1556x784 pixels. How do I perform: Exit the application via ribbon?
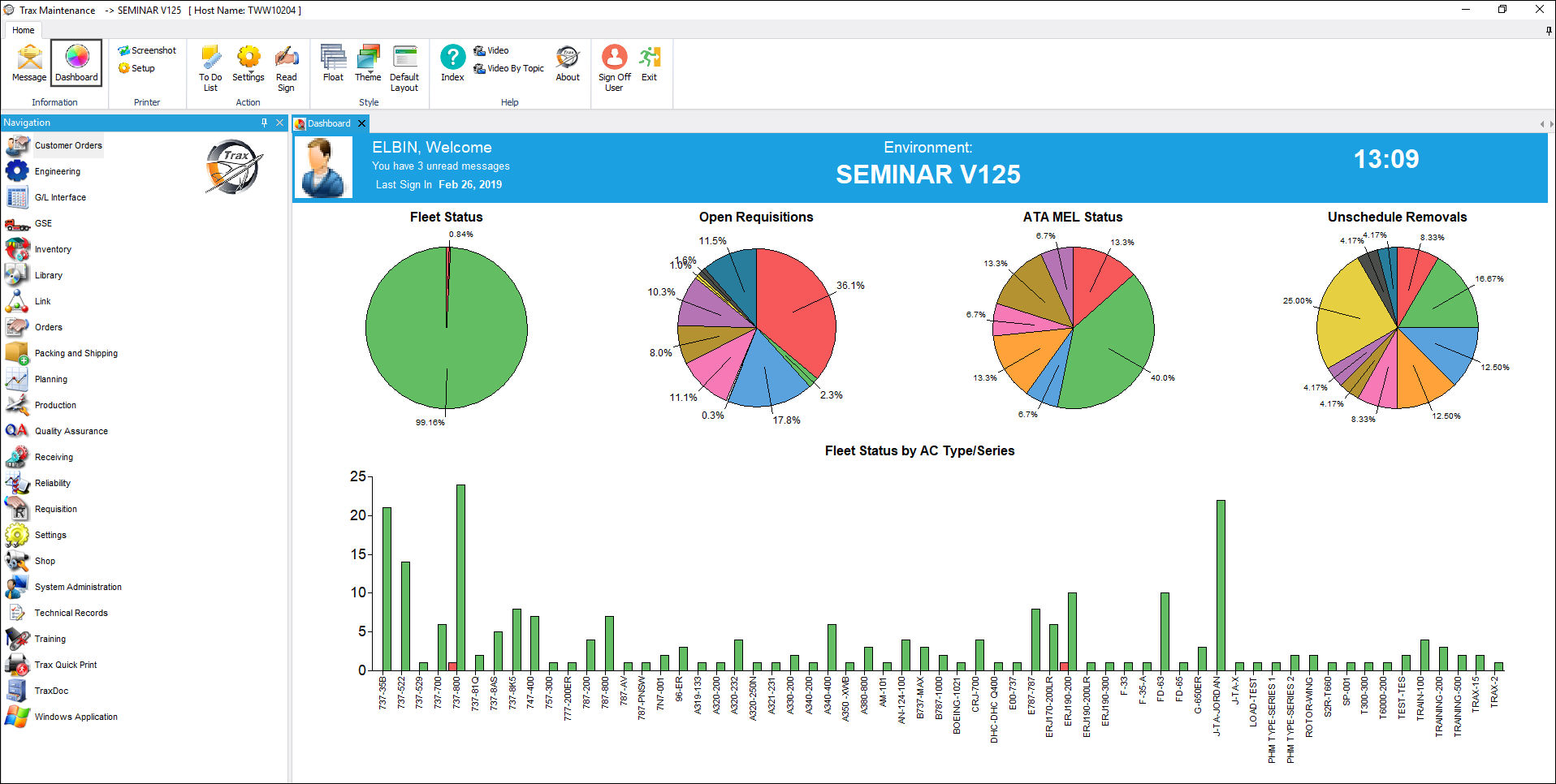[x=649, y=63]
